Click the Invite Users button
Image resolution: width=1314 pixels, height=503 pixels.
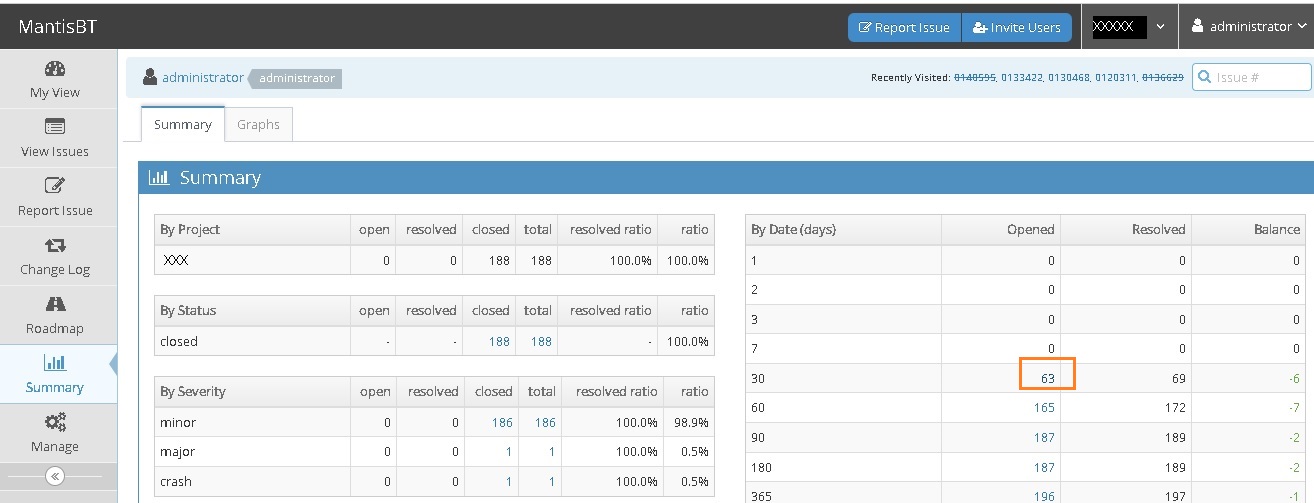(x=1017, y=27)
